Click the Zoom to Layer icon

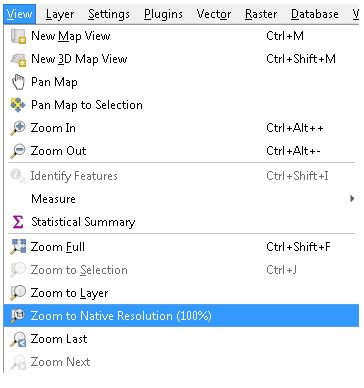pyautogui.click(x=18, y=293)
